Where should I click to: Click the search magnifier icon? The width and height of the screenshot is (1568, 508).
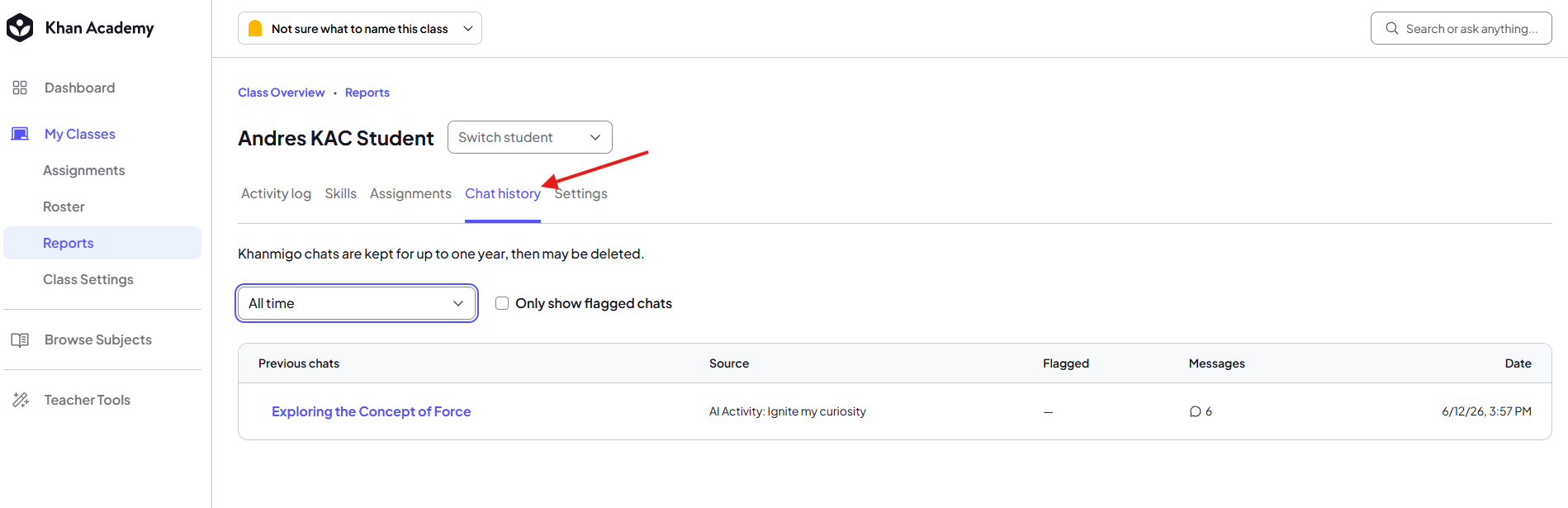coord(1392,28)
